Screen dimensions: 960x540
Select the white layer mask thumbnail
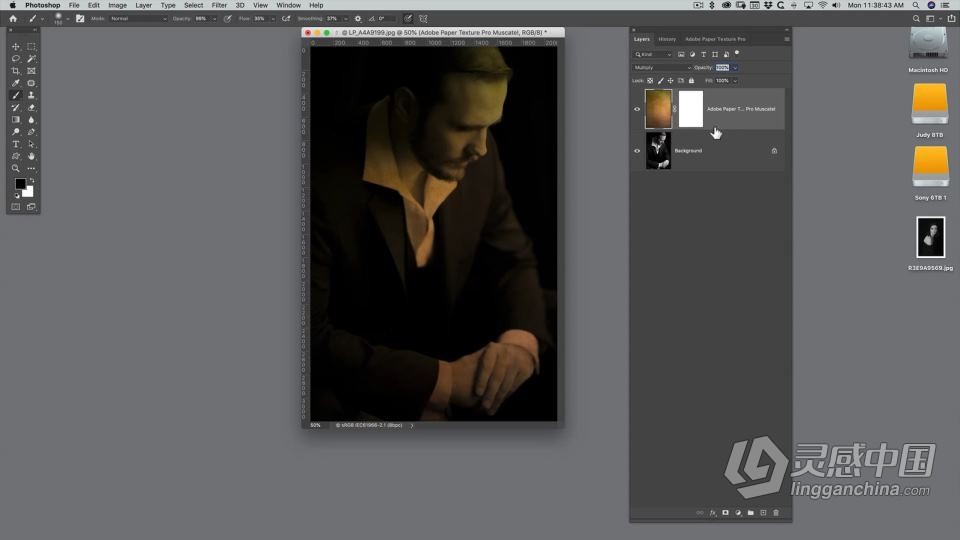click(x=691, y=109)
